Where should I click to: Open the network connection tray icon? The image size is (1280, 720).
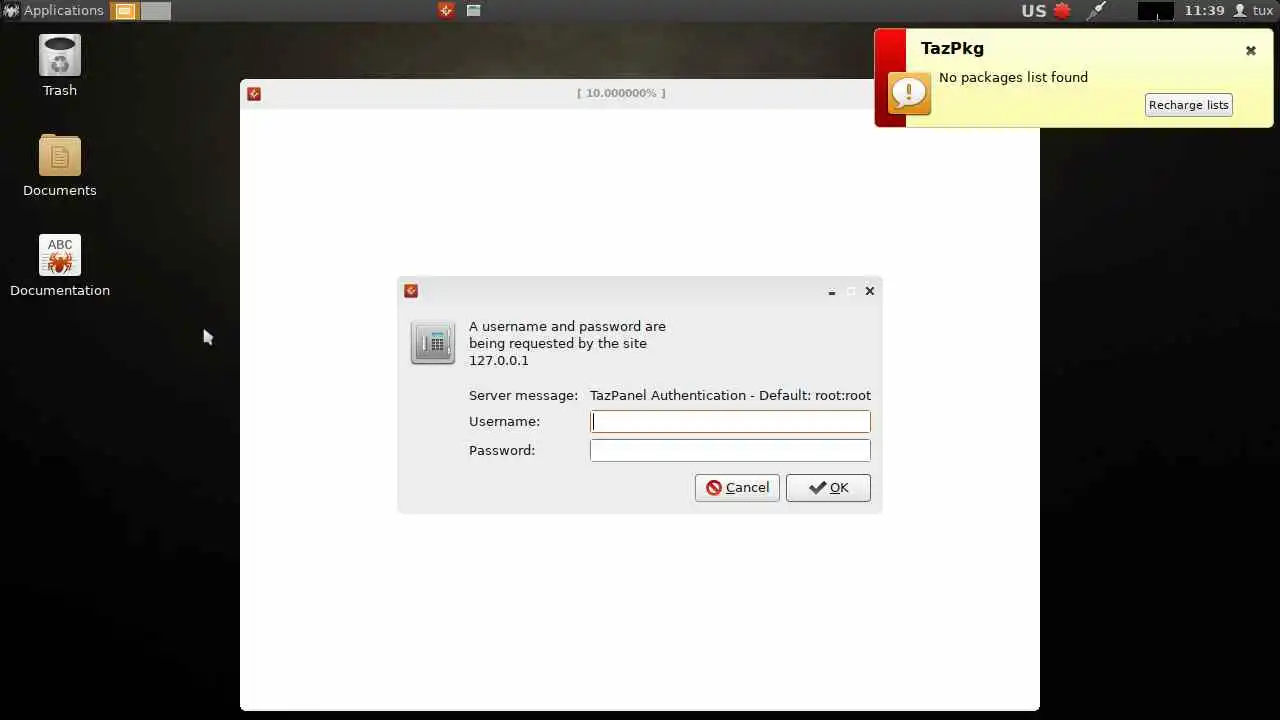pos(1097,11)
